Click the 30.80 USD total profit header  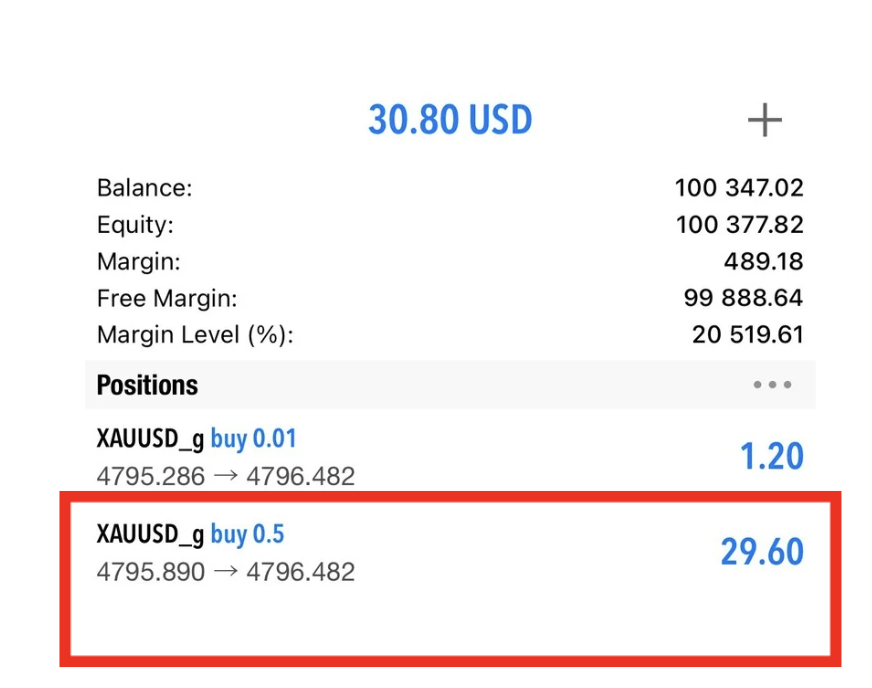pyautogui.click(x=450, y=121)
